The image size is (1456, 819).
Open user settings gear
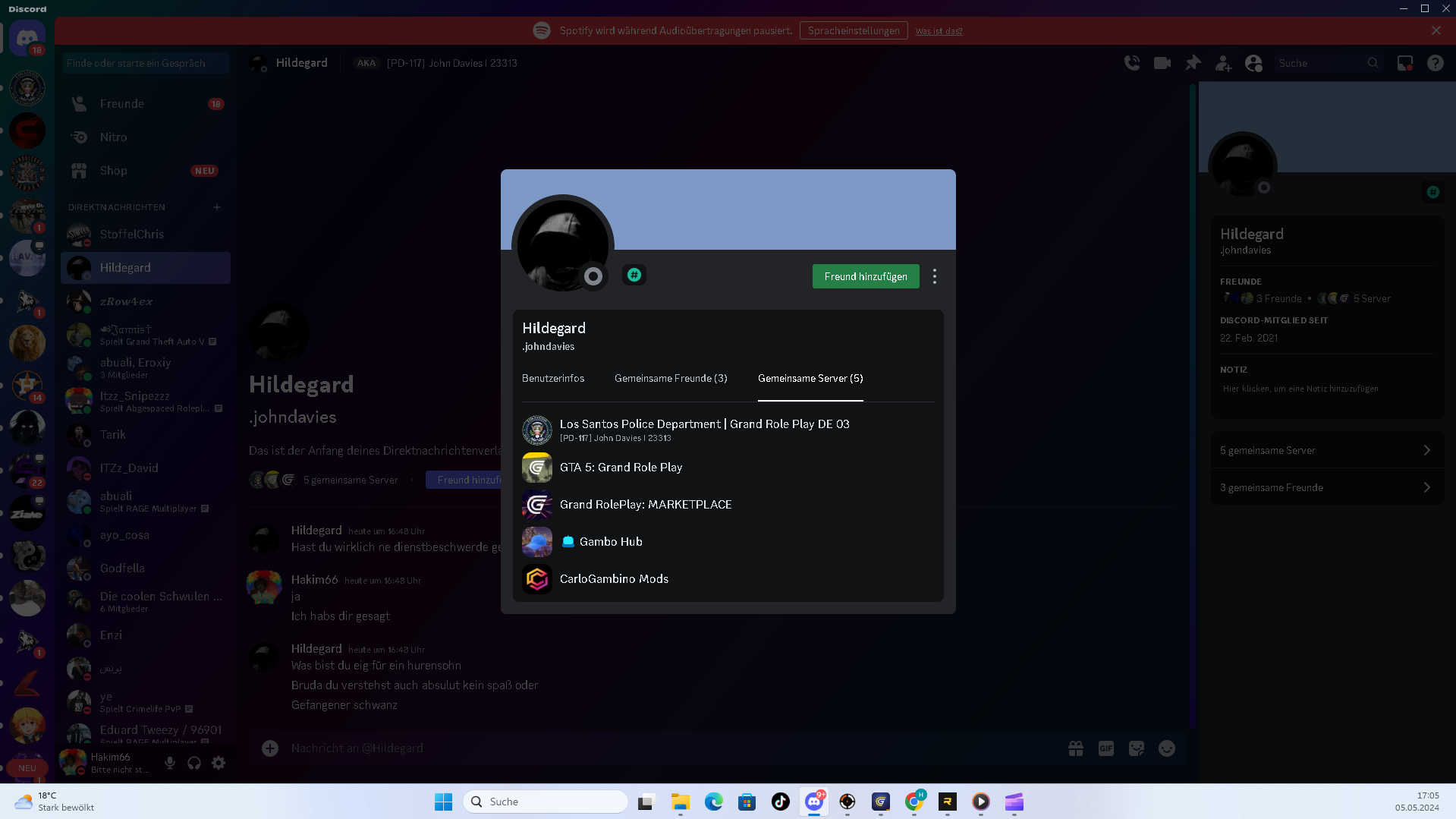[x=219, y=763]
